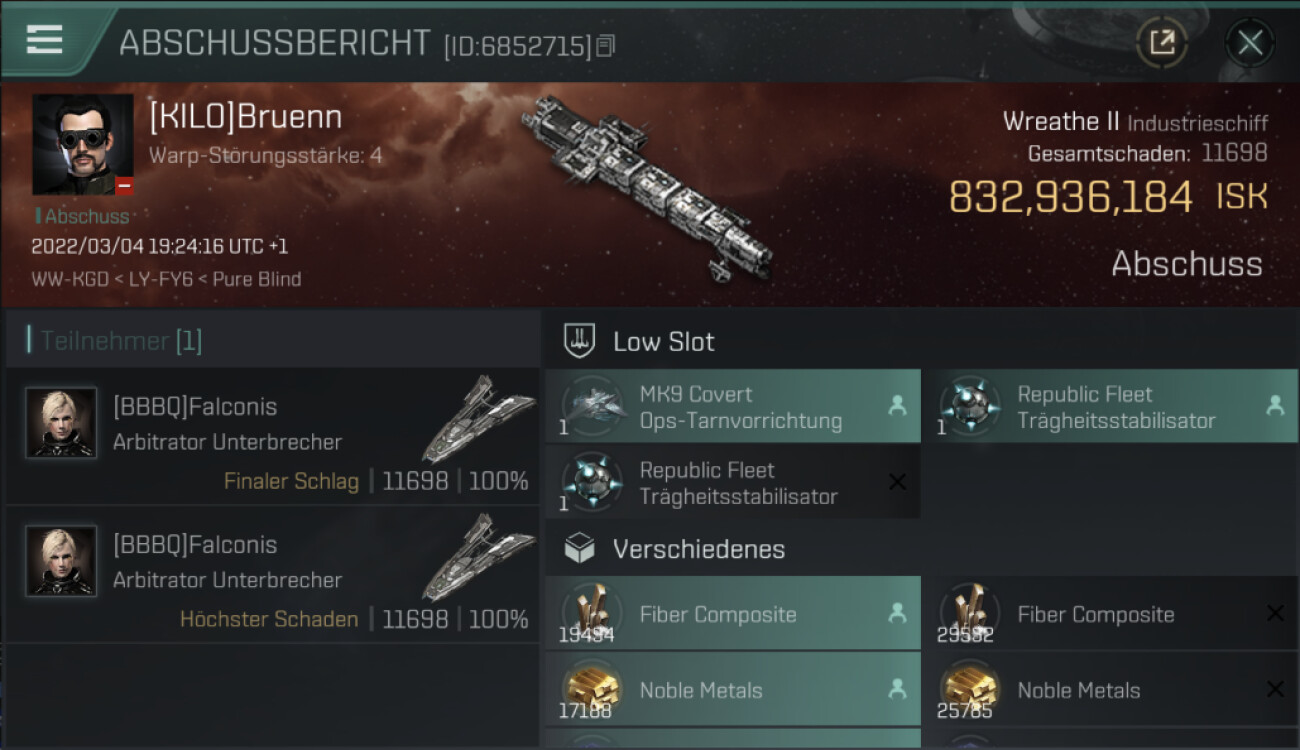1300x750 pixels.
Task: Click the dropped Noble Metals item
Action: (x=733, y=689)
